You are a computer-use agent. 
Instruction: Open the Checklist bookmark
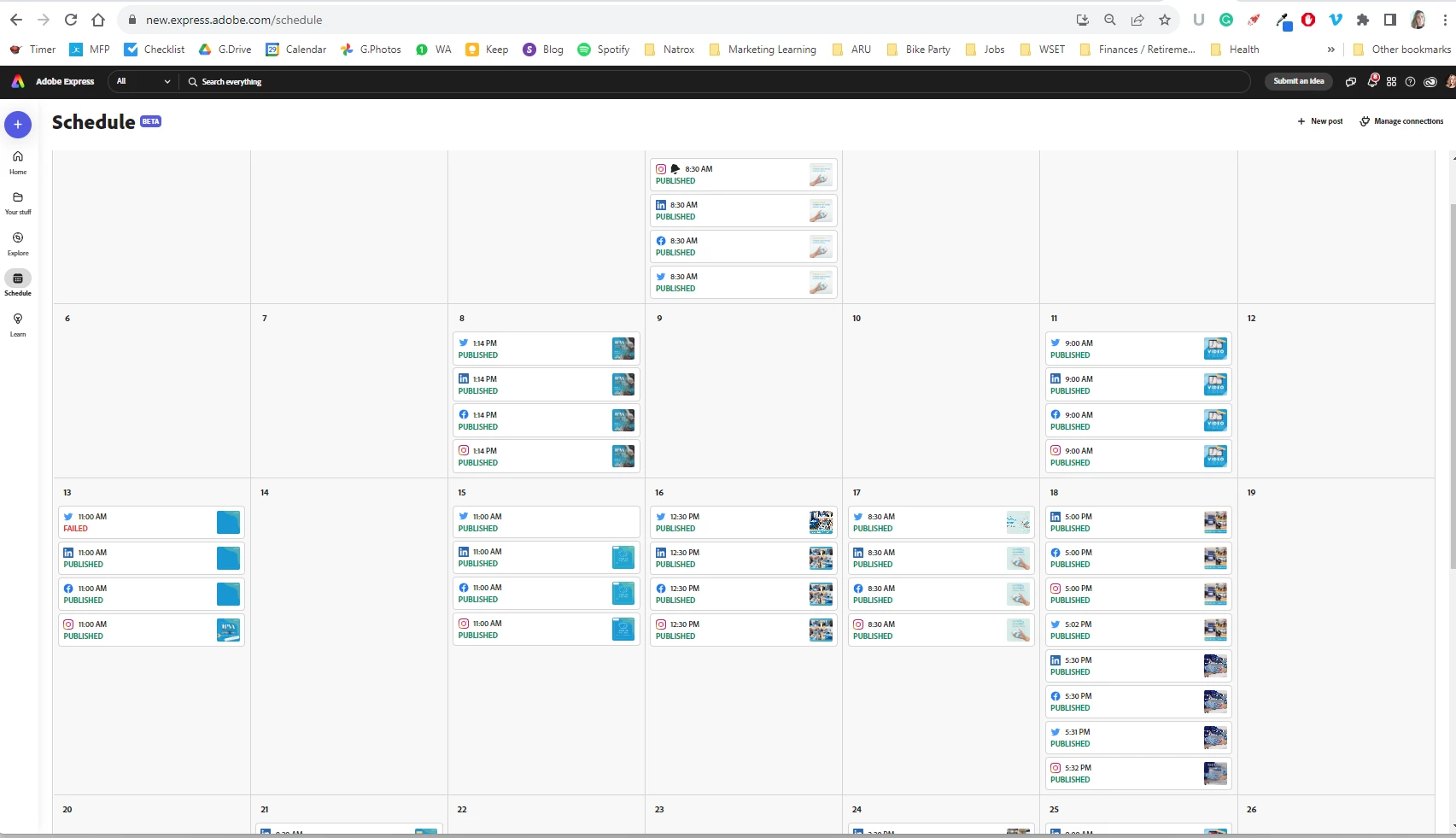coord(155,50)
